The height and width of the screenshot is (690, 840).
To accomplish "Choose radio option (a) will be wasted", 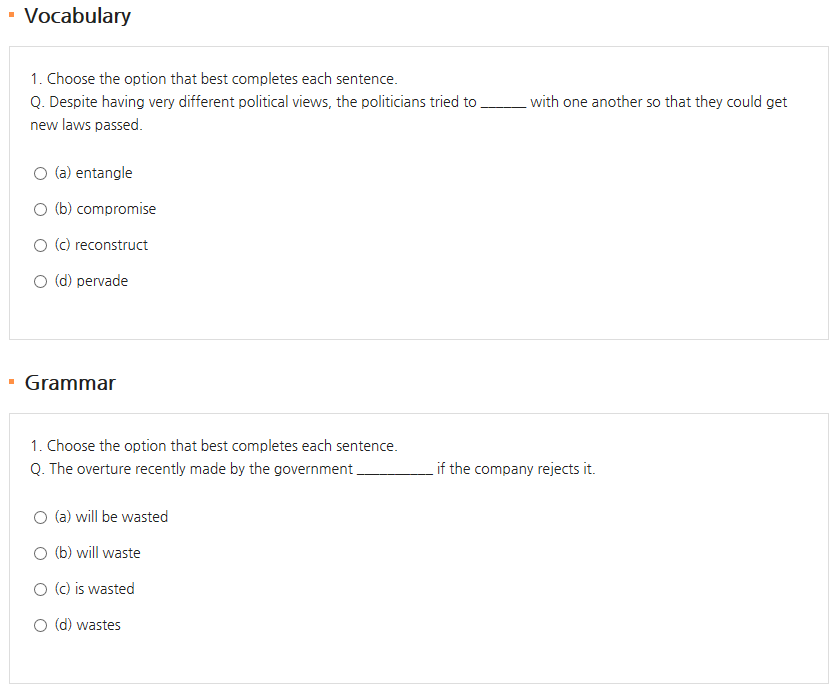I will [x=40, y=518].
